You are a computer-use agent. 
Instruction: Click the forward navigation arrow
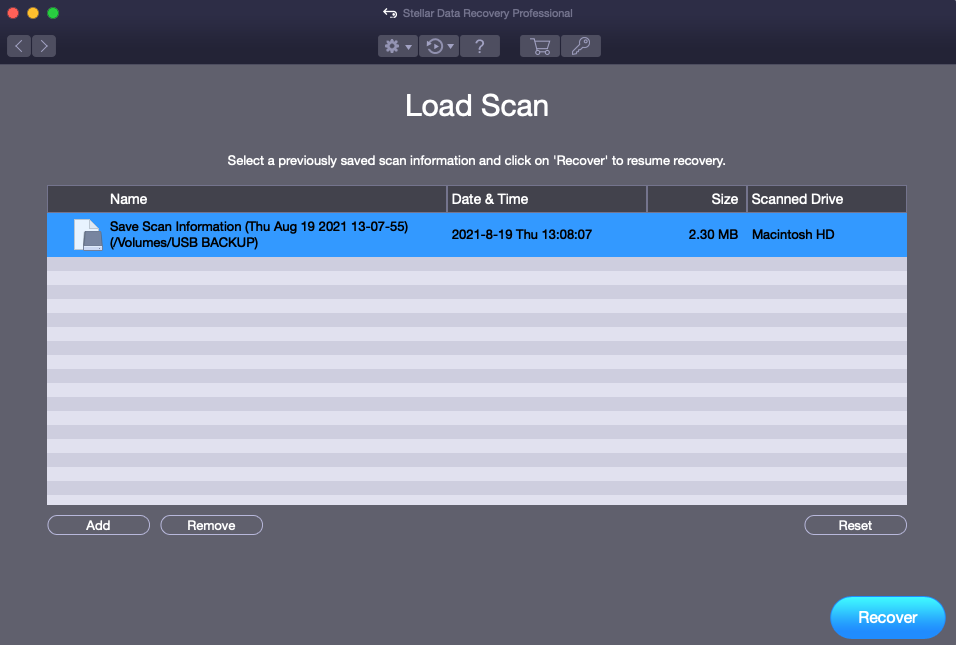[x=44, y=46]
